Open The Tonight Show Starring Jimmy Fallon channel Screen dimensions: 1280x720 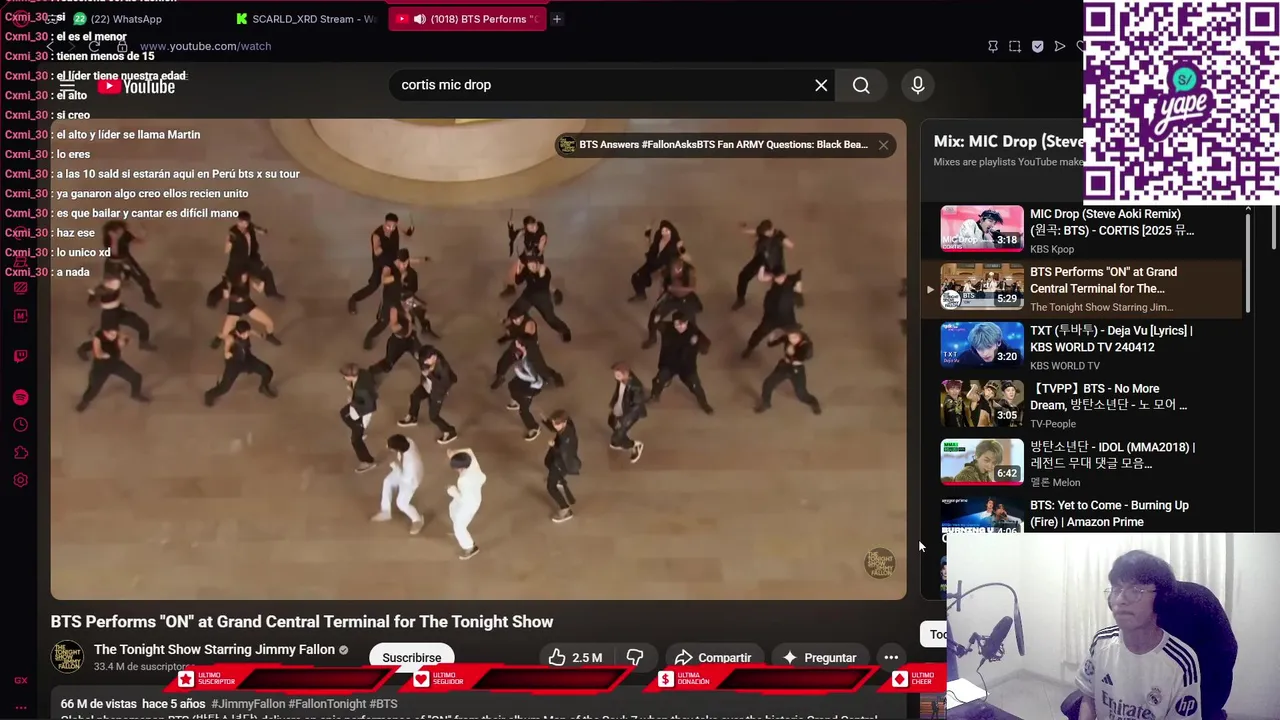click(x=214, y=650)
